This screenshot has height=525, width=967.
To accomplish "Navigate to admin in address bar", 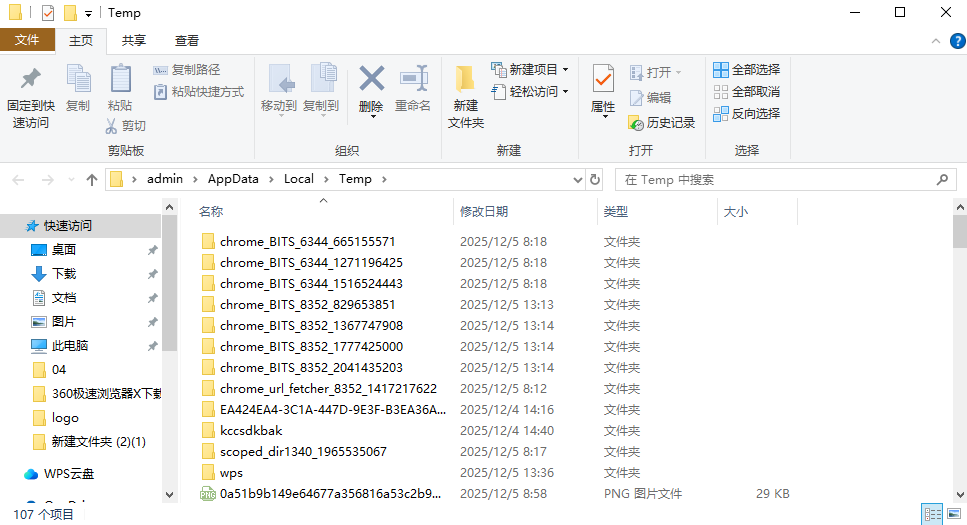I will (x=165, y=179).
